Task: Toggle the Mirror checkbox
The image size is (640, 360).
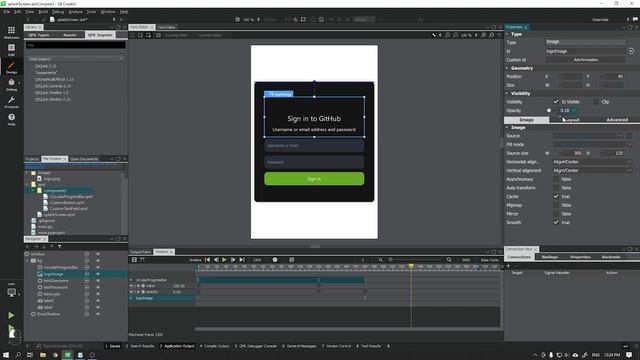Action: coord(556,214)
